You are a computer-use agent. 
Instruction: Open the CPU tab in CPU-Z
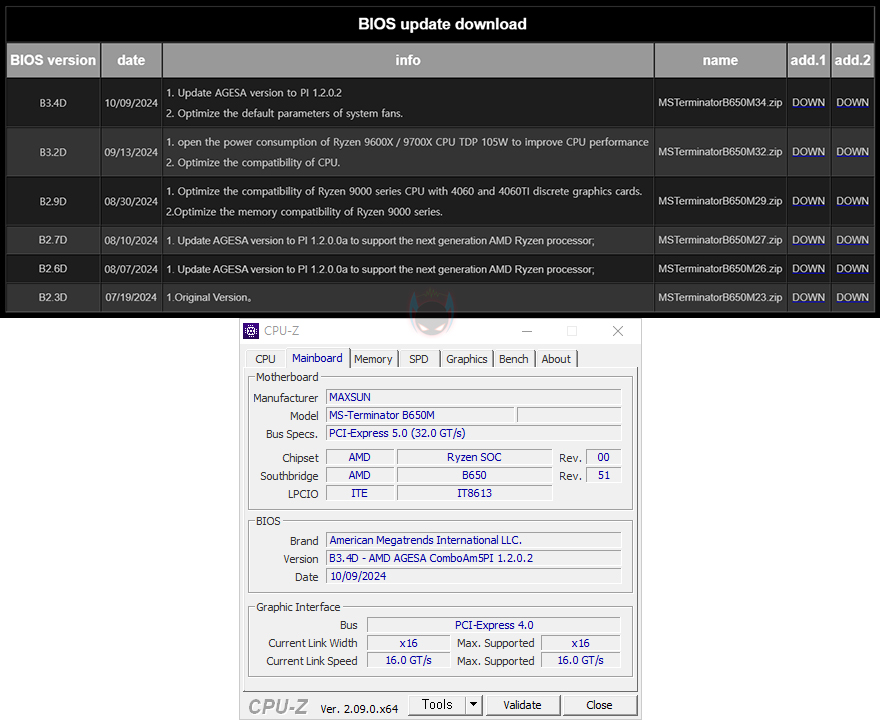265,359
